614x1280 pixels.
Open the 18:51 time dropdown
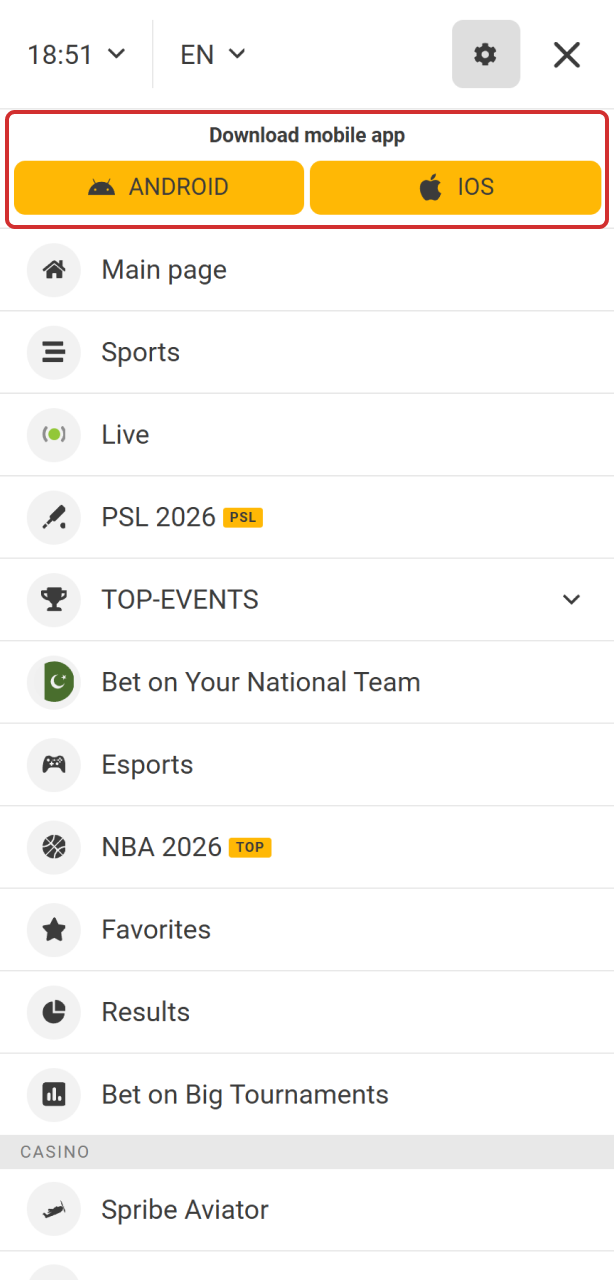pyautogui.click(x=77, y=54)
